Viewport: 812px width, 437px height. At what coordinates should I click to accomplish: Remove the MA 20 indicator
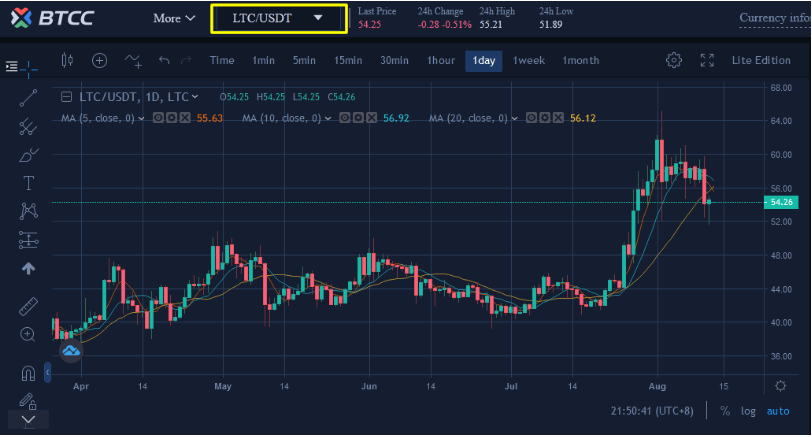pos(558,118)
